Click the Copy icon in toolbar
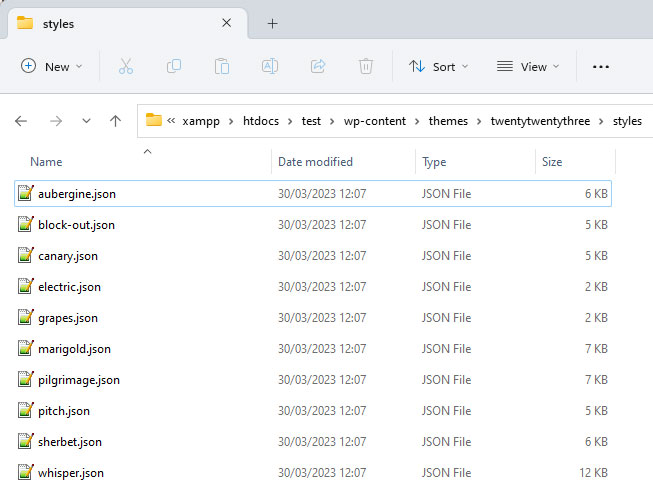The width and height of the screenshot is (653, 502). (174, 66)
